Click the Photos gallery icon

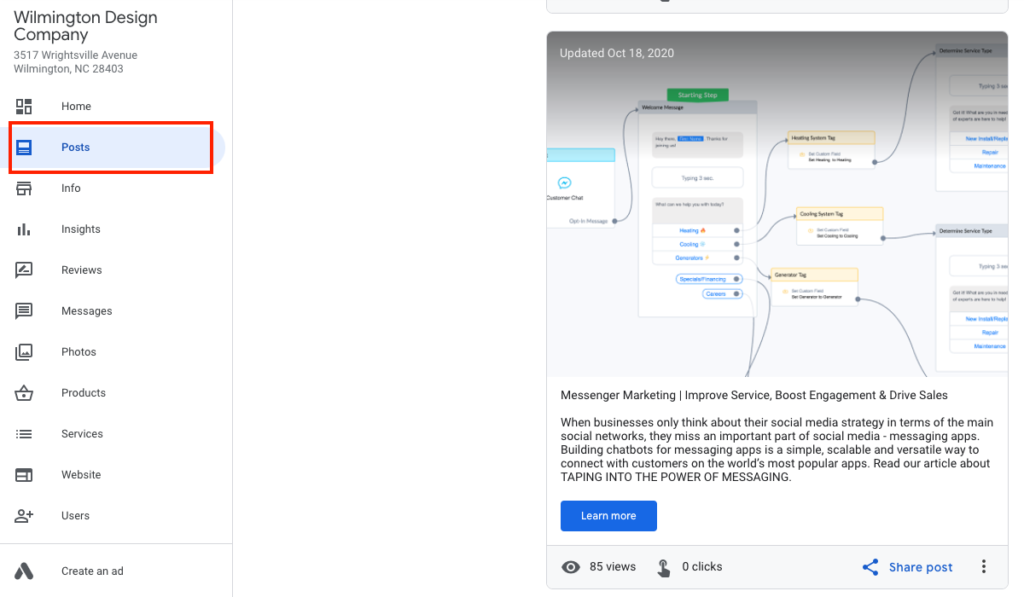[x=24, y=352]
